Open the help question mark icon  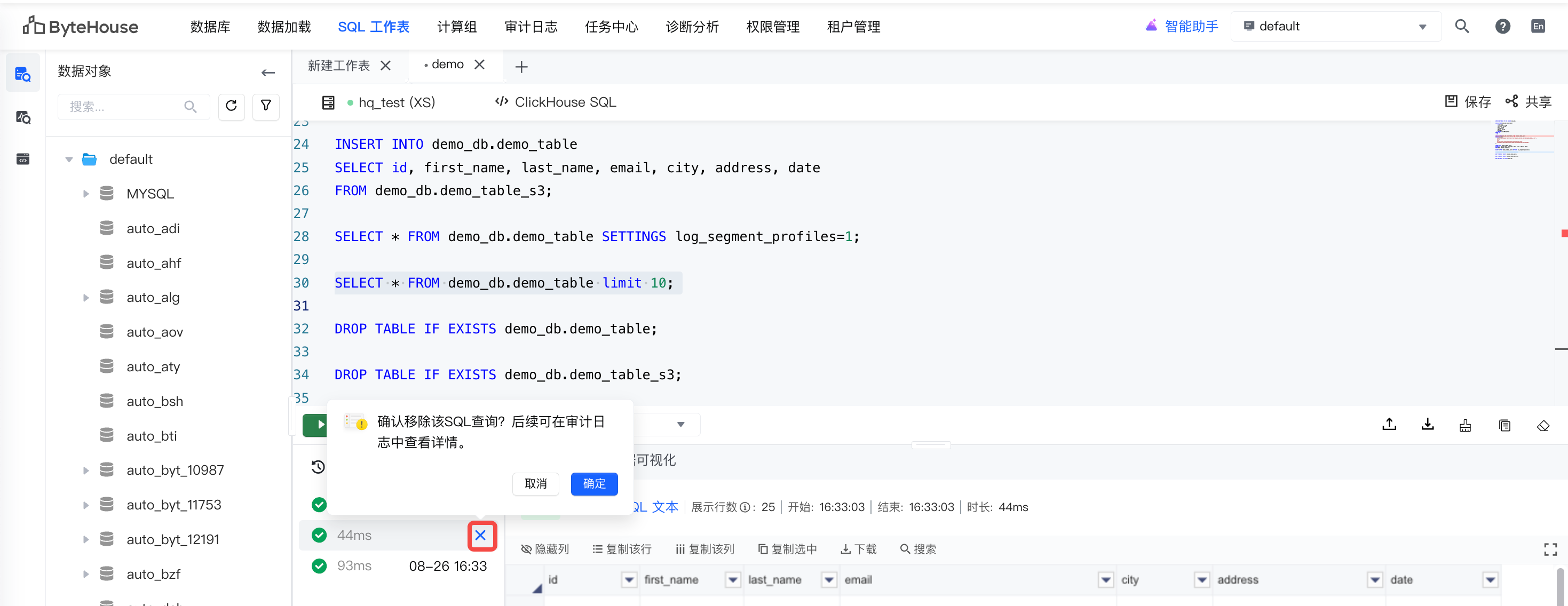(x=1502, y=26)
